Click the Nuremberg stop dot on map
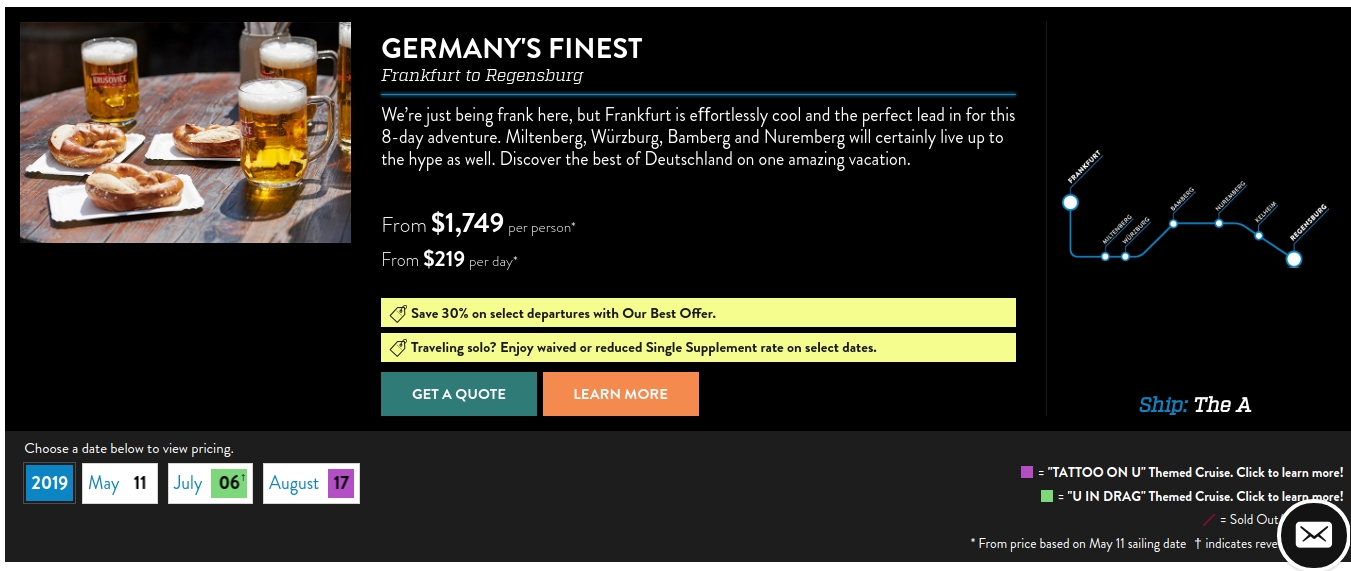The image size is (1351, 571). (1219, 223)
